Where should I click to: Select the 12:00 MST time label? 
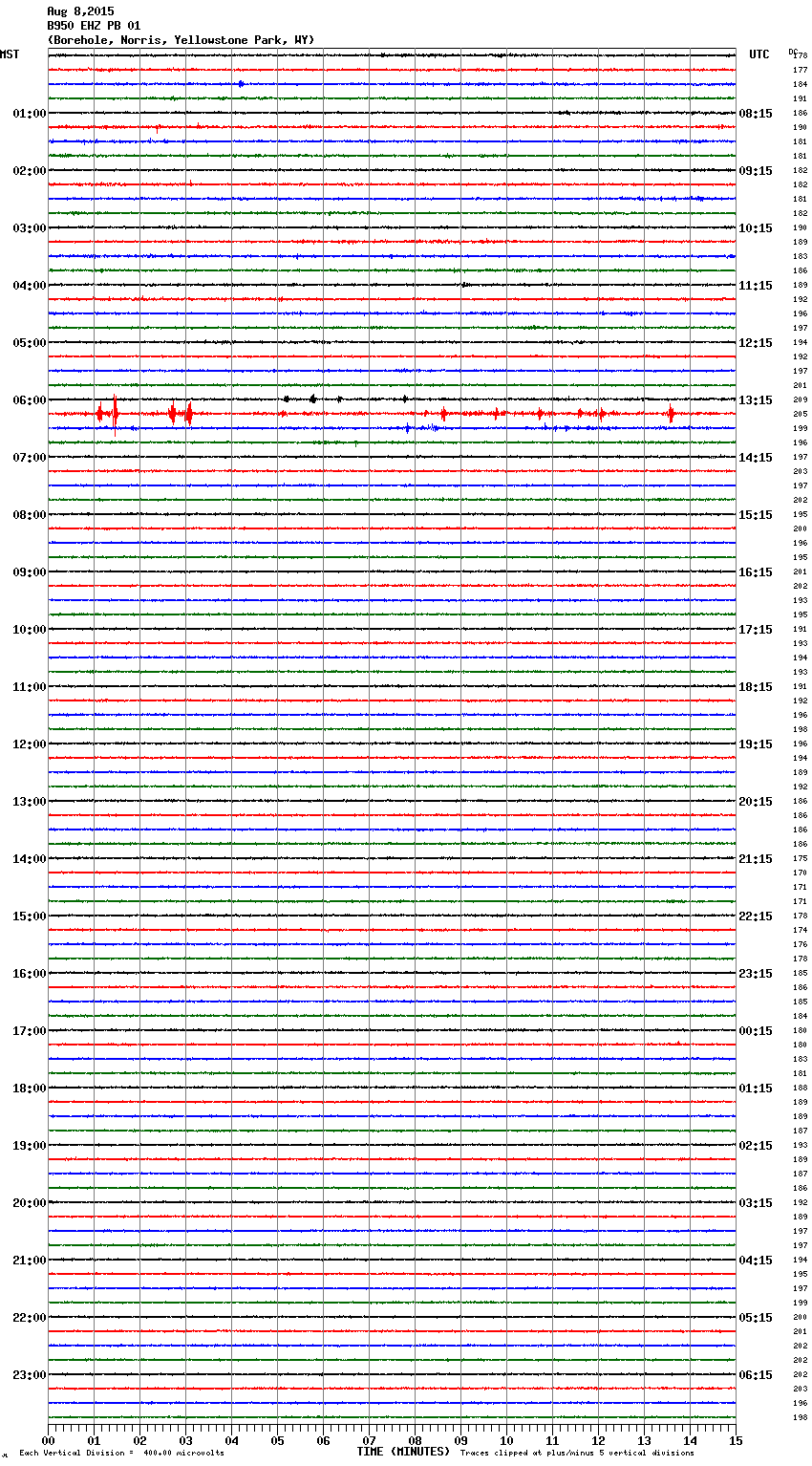pos(30,744)
